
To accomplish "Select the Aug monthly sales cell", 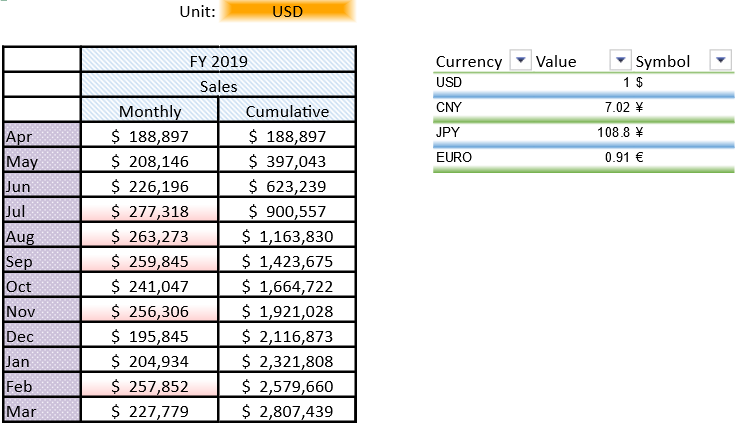I will tap(150, 236).
